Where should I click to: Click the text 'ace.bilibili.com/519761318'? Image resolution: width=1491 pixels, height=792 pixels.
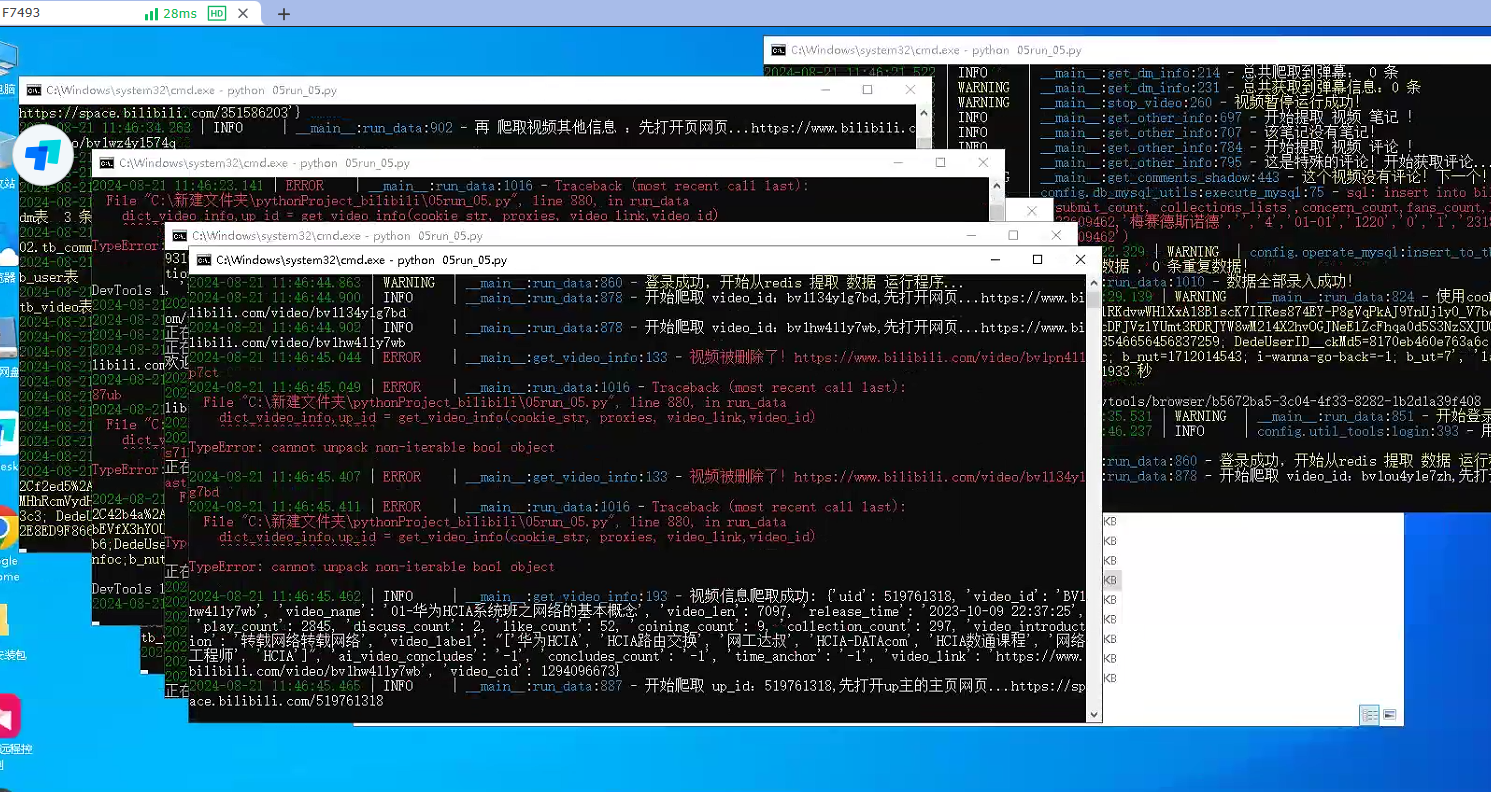(x=286, y=702)
